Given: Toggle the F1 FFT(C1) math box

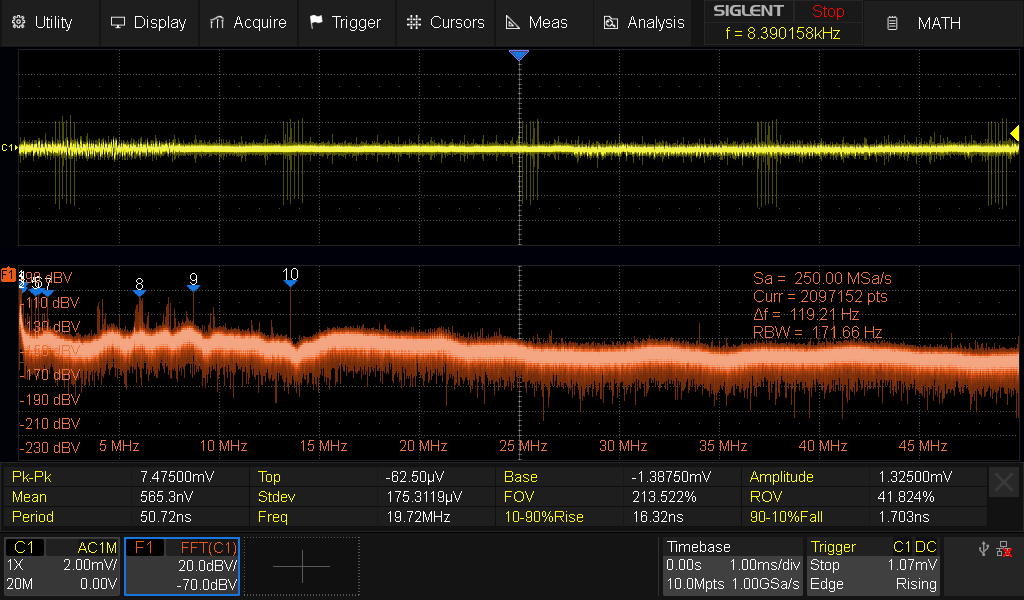Looking at the screenshot, I should click(x=182, y=566).
